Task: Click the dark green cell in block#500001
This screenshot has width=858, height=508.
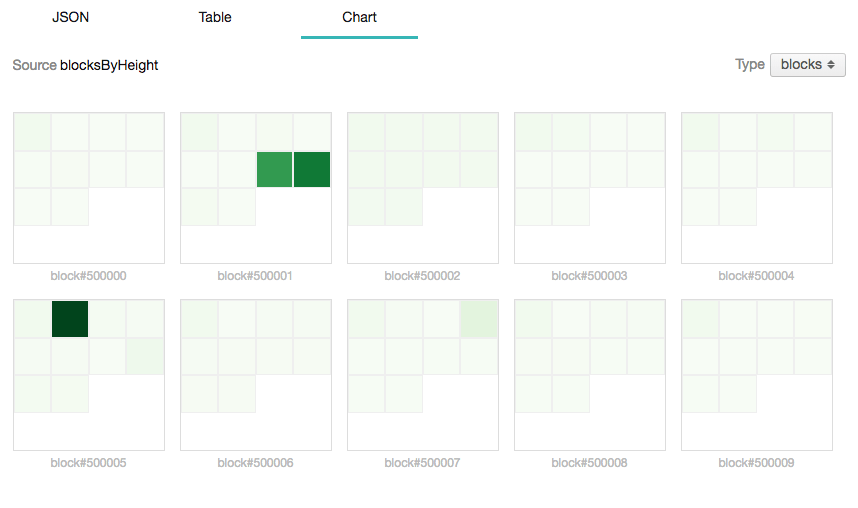Action: pyautogui.click(x=312, y=169)
